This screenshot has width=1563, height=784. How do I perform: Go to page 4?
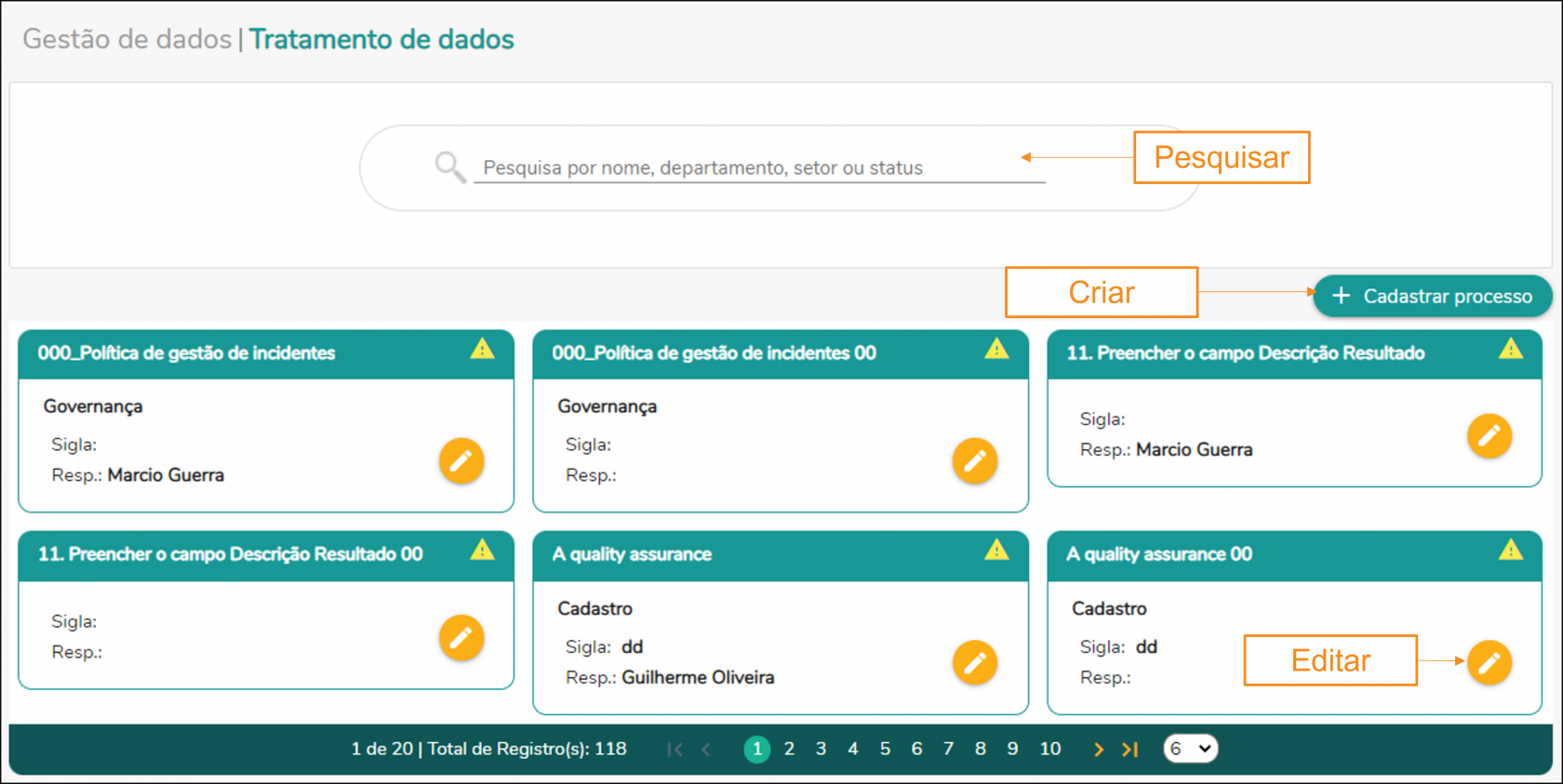point(853,749)
